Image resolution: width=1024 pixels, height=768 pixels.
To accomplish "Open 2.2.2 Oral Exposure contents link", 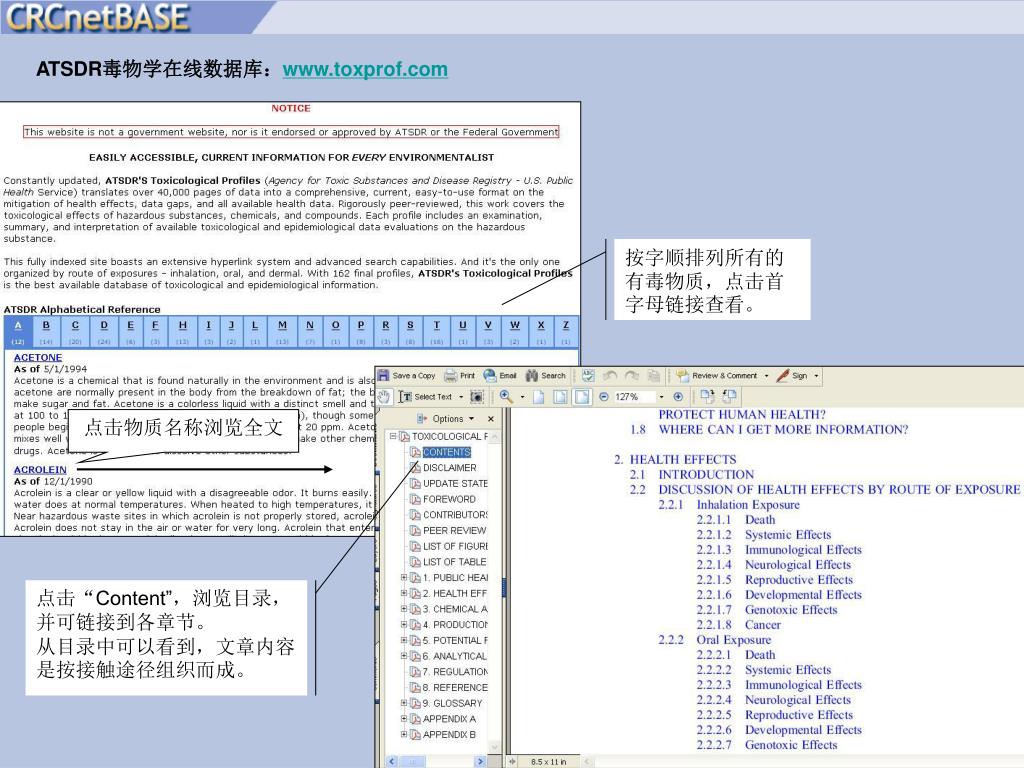I will click(x=714, y=640).
